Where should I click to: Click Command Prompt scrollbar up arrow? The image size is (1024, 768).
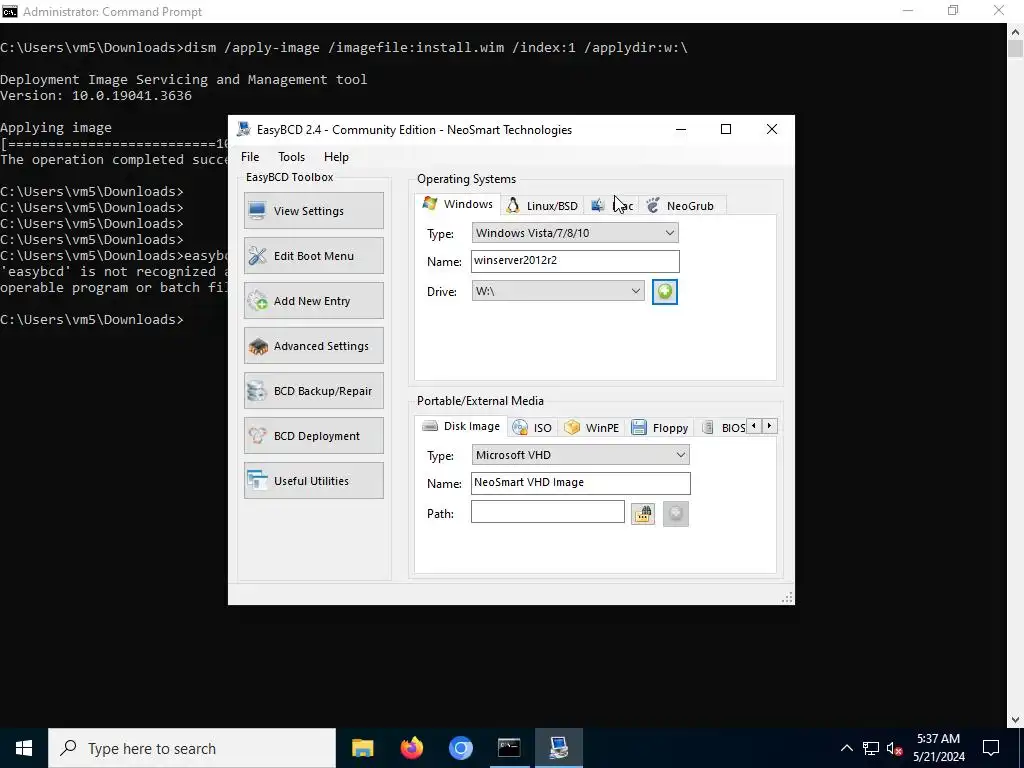point(1016,31)
